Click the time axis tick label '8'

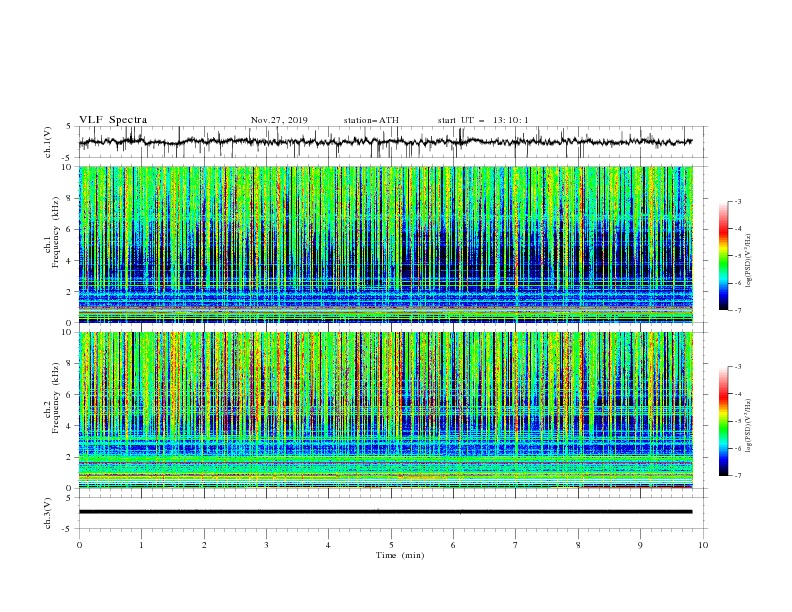tap(578, 545)
